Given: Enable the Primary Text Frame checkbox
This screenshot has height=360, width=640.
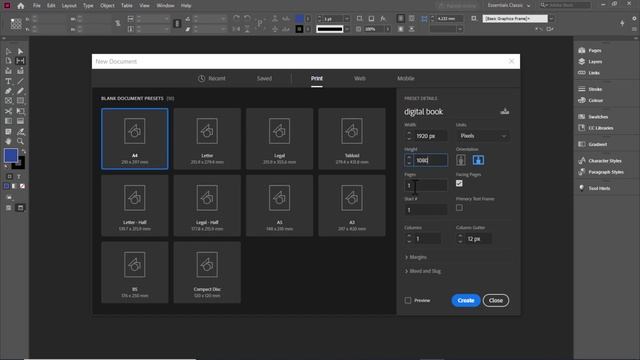Looking at the screenshot, I should click(x=459, y=208).
